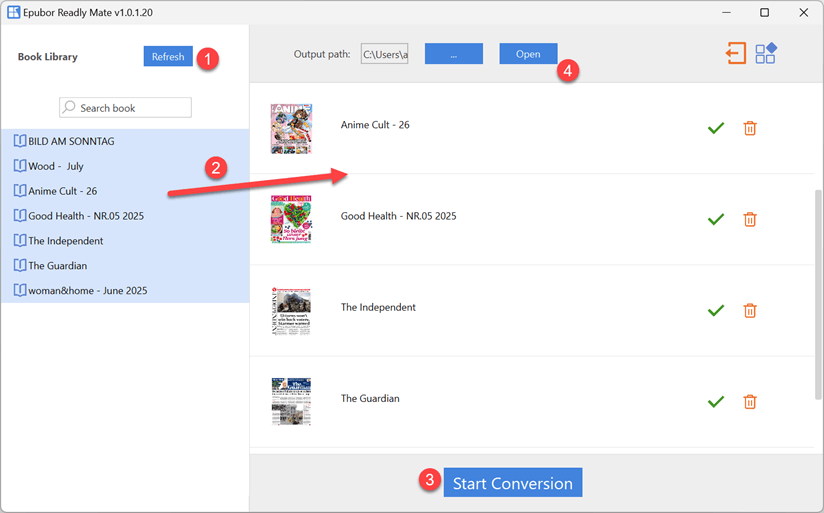824x513 pixels.
Task: Click the green checkmark for The Independent
Action: (x=716, y=310)
